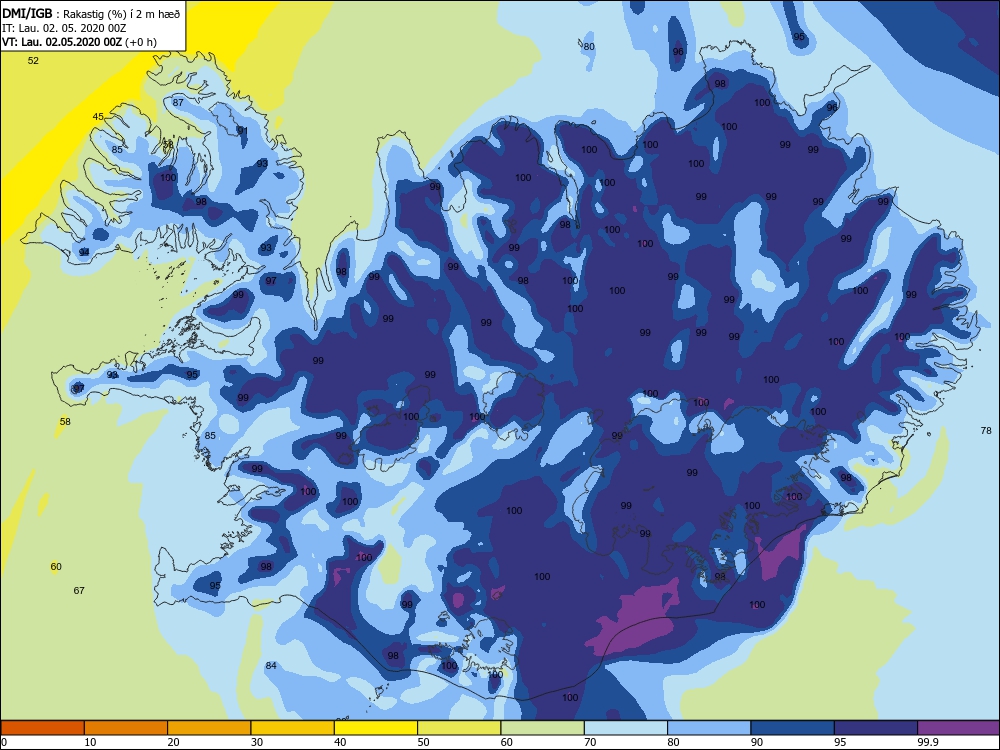Screen dimensions: 1000x750
Task: Click the '45' humidity value on map
Action: click(98, 117)
